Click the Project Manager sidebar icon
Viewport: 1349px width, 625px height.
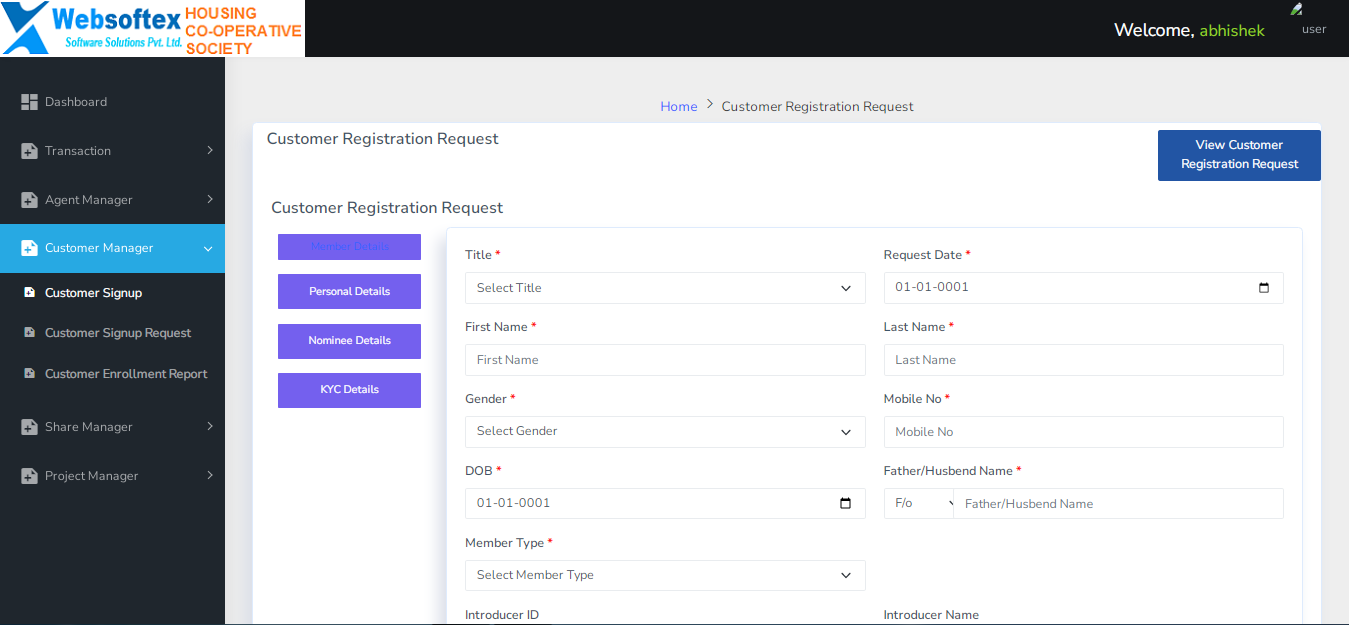coord(29,476)
